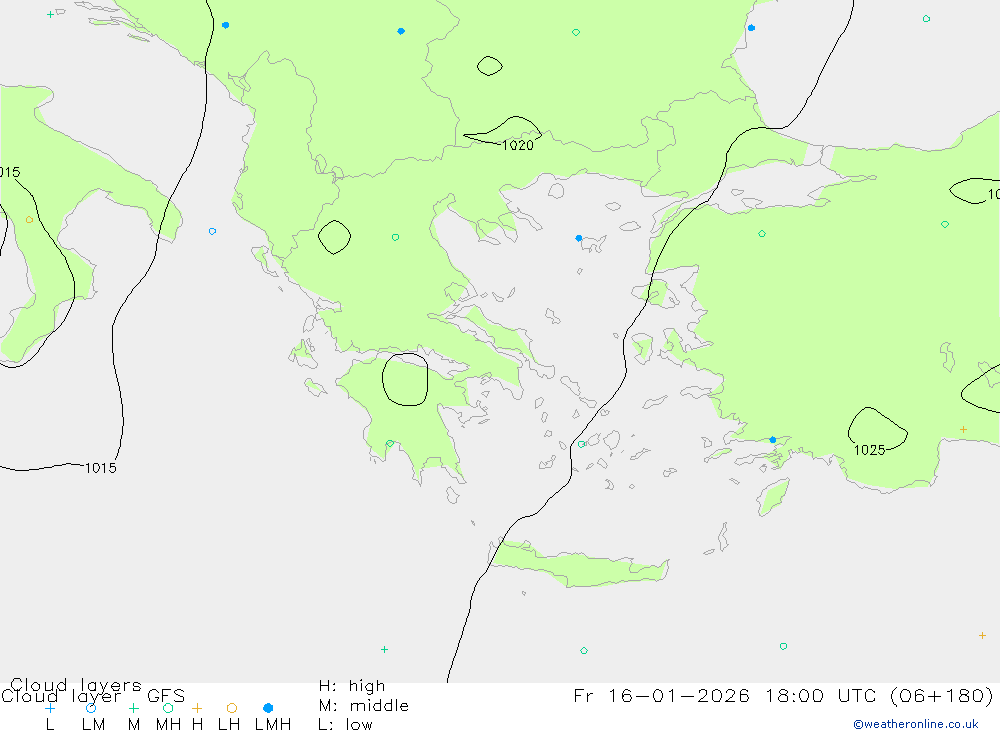1000x733 pixels.
Task: Click the orange open-circle LH legend symbol
Action: pyautogui.click(x=232, y=708)
